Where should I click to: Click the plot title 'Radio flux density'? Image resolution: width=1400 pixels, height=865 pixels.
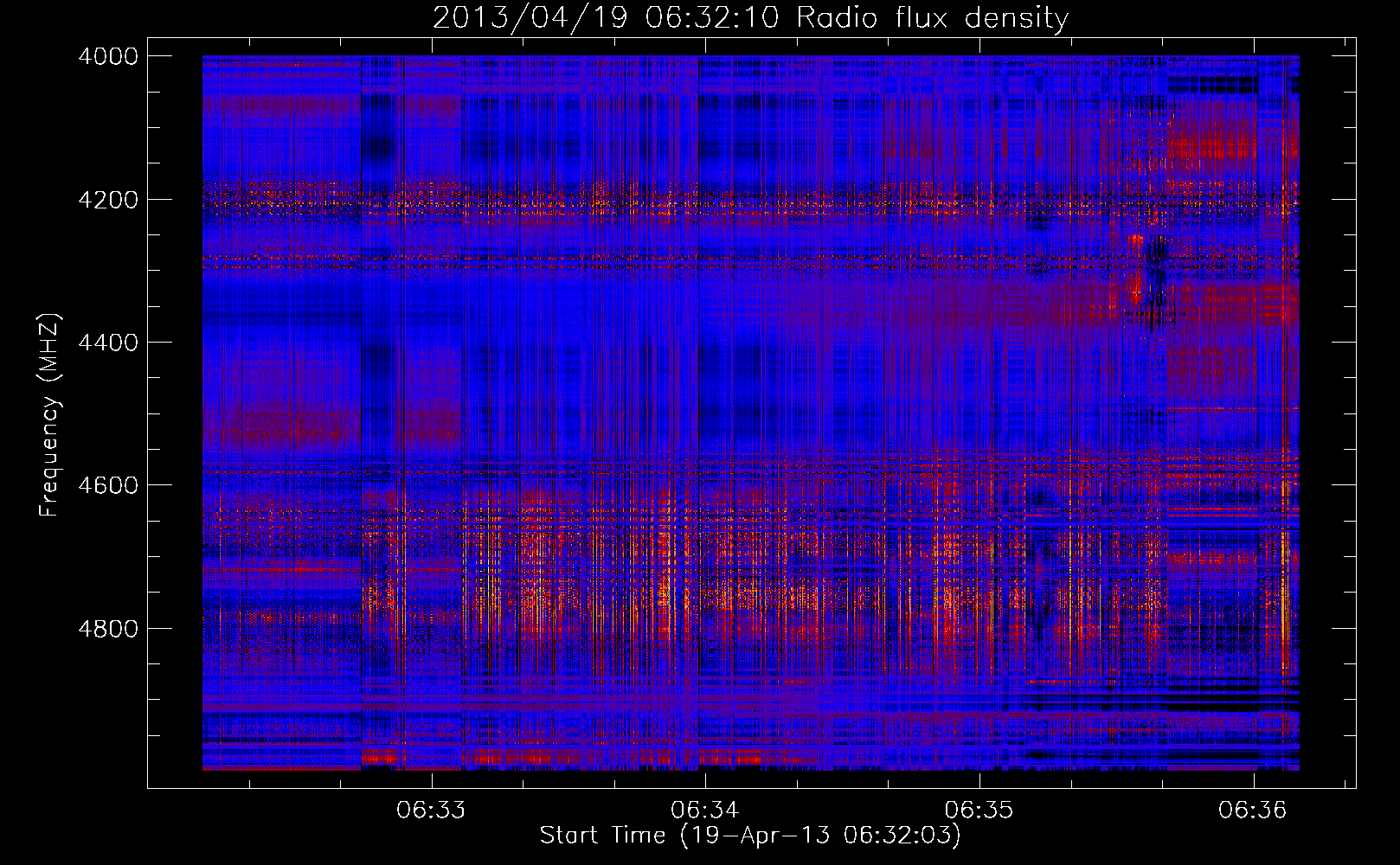point(933,18)
